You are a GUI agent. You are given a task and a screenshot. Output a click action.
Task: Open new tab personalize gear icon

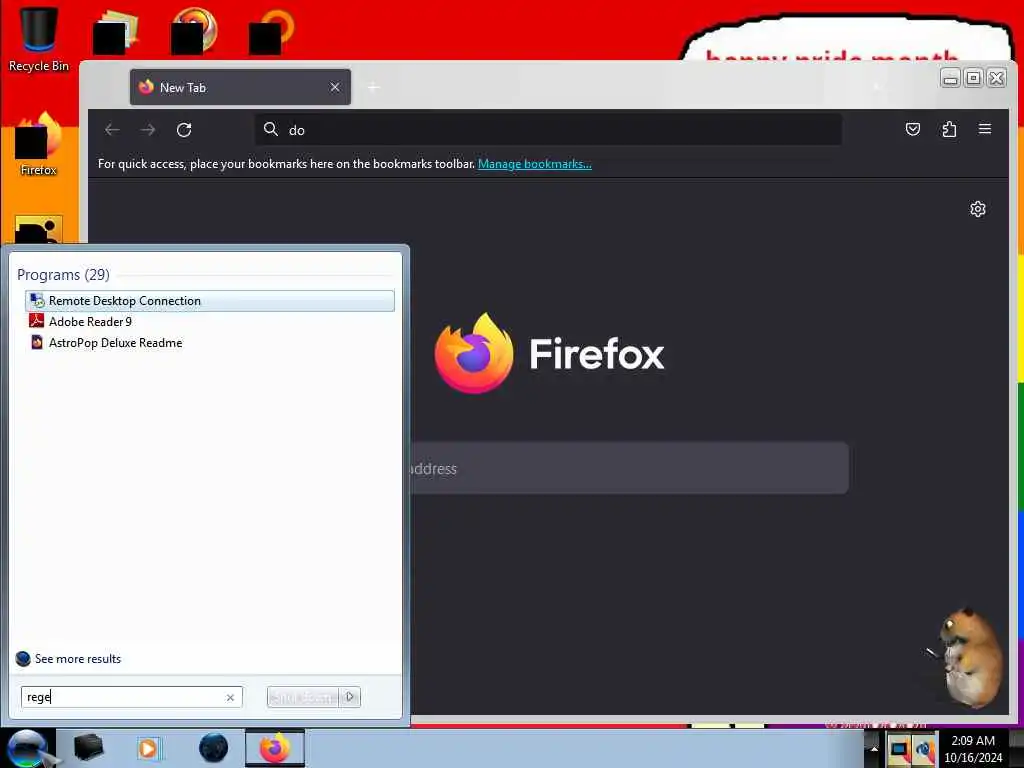click(978, 209)
